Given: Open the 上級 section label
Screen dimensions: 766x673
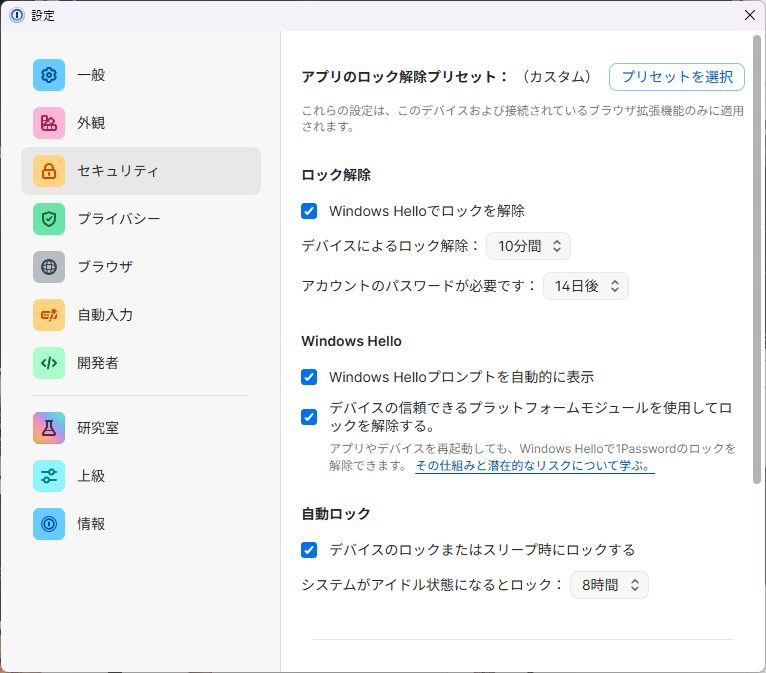Looking at the screenshot, I should [91, 476].
